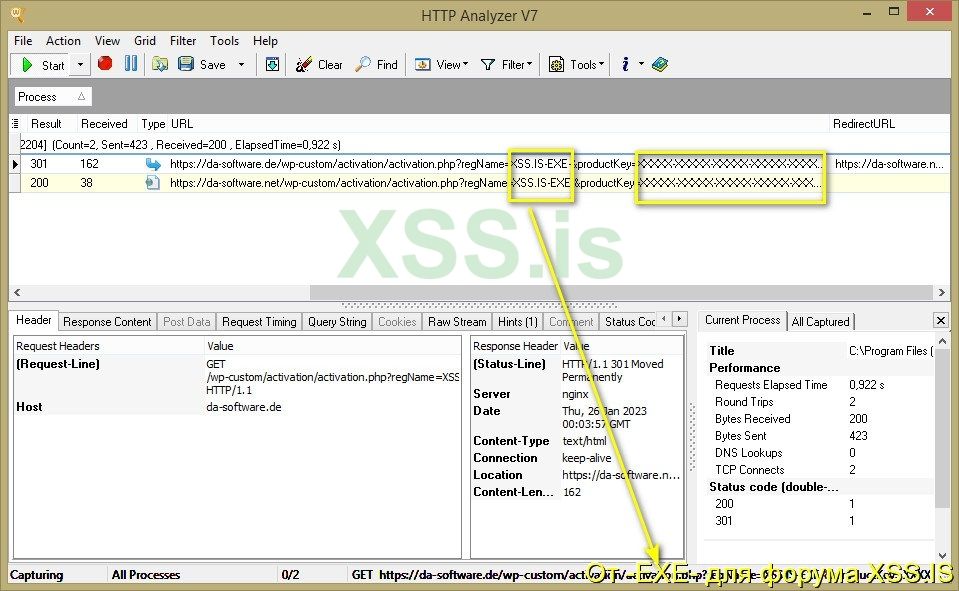The width and height of the screenshot is (959, 591).
Task: Switch to the All Captured tab
Action: coord(821,321)
